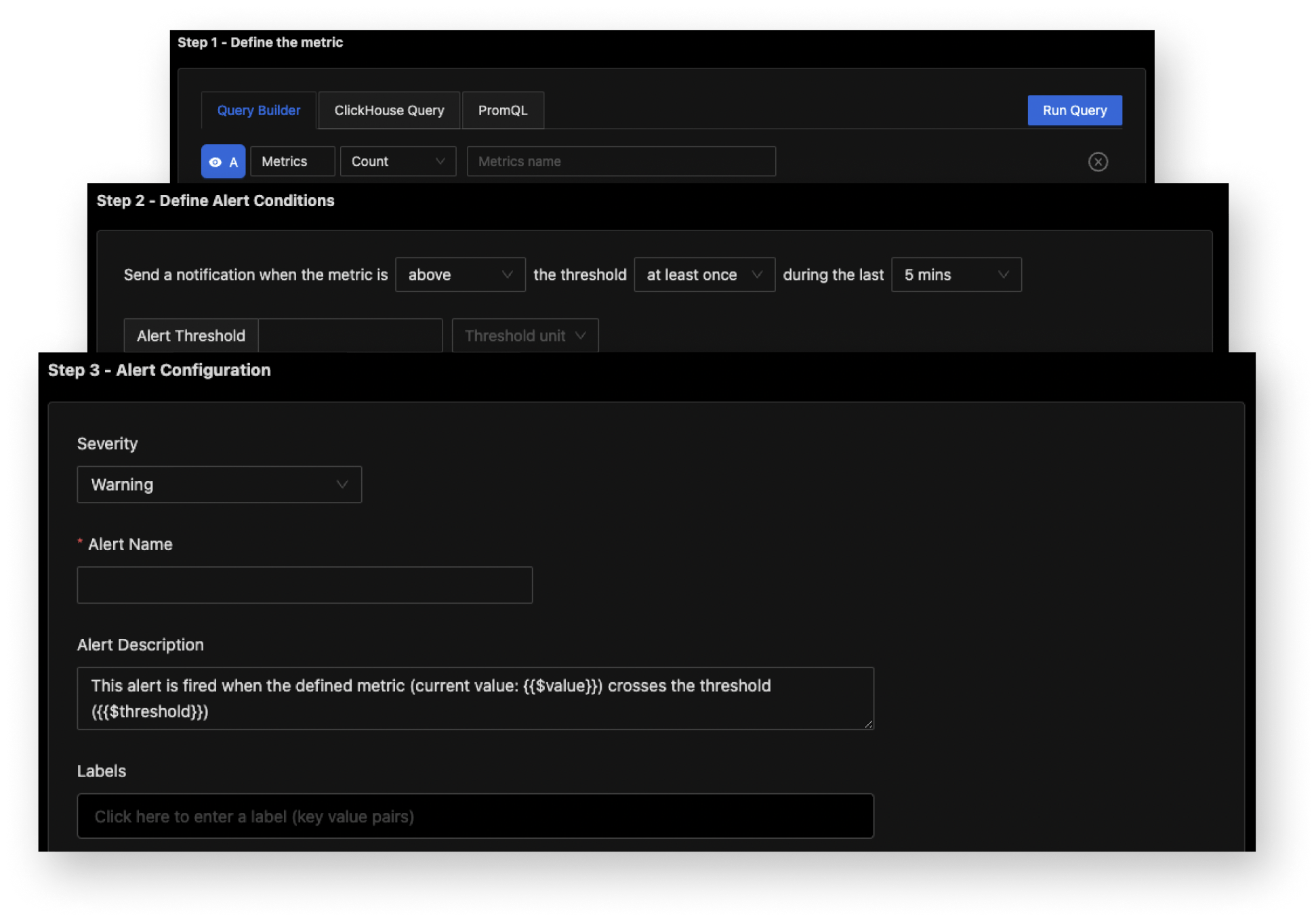Switch to Query Builder tab

[x=258, y=110]
